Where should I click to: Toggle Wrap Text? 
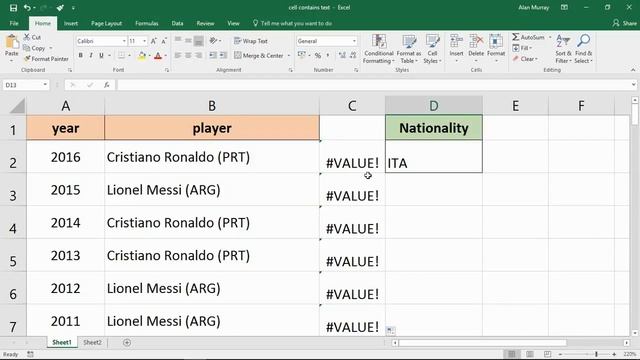(251, 41)
